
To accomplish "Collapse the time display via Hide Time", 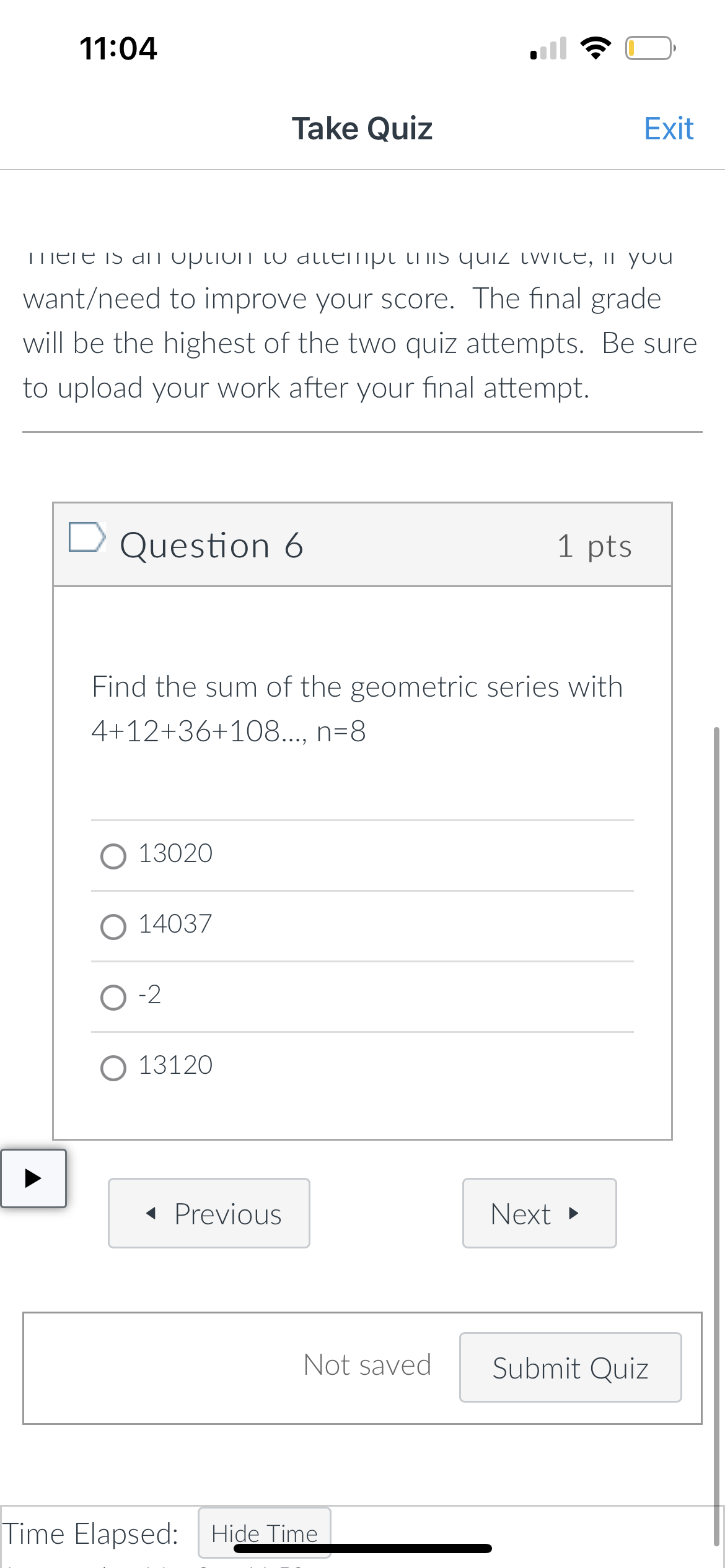I will (x=264, y=1533).
